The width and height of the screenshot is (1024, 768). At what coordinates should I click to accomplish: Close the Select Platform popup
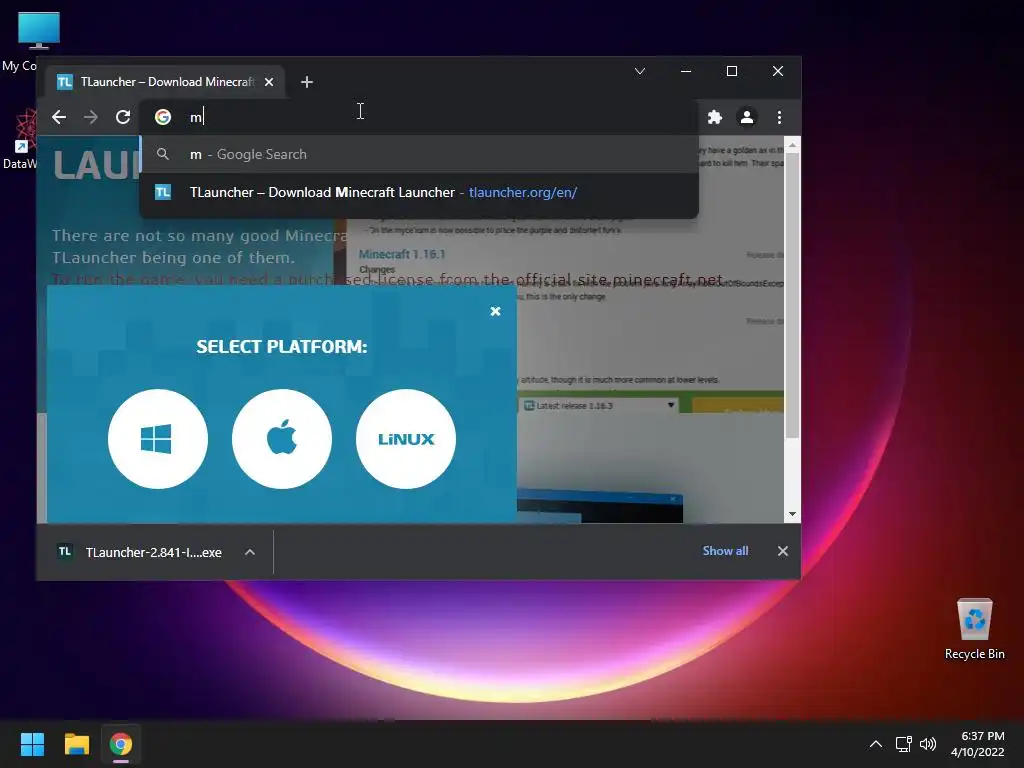(495, 311)
